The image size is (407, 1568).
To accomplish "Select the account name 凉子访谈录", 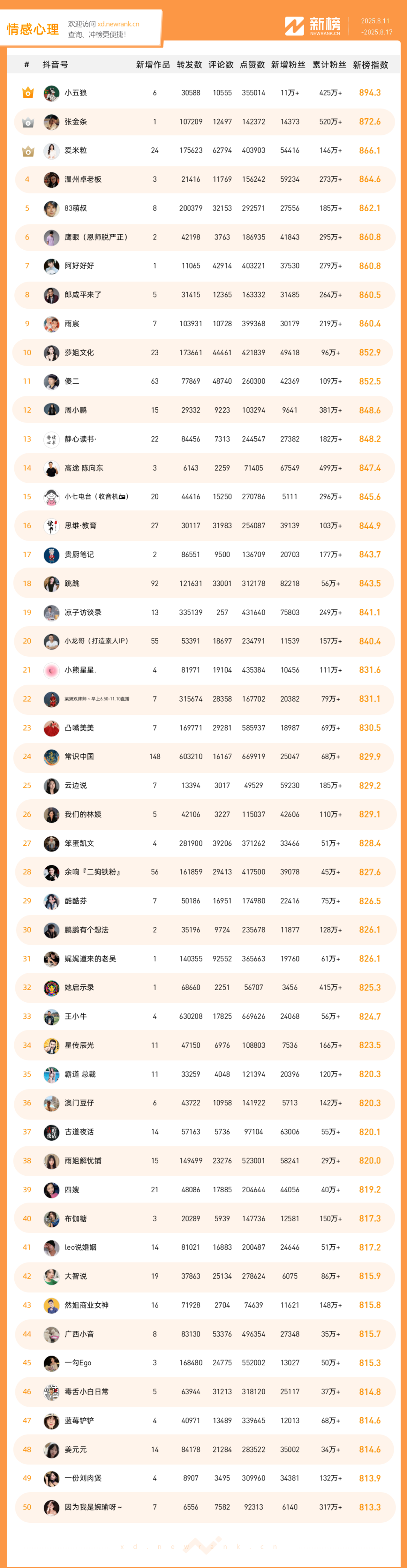I will (x=83, y=612).
